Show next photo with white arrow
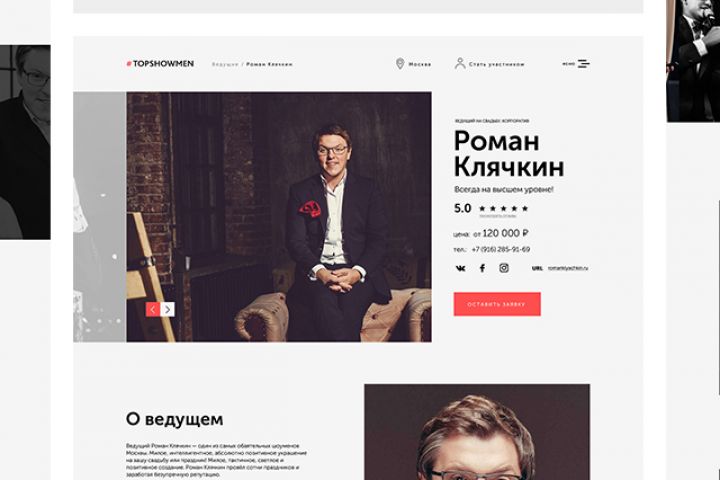 coord(168,310)
